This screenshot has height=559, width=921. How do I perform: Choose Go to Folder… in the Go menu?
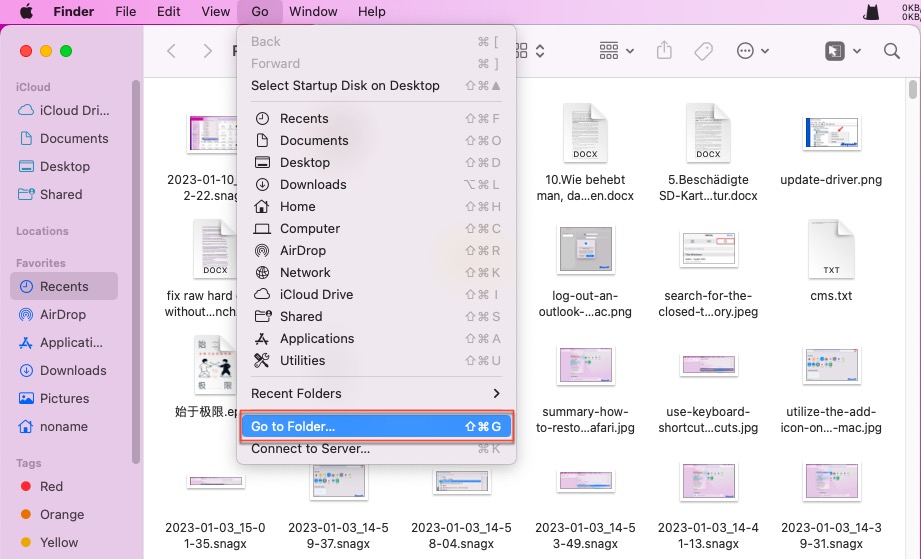tap(376, 426)
